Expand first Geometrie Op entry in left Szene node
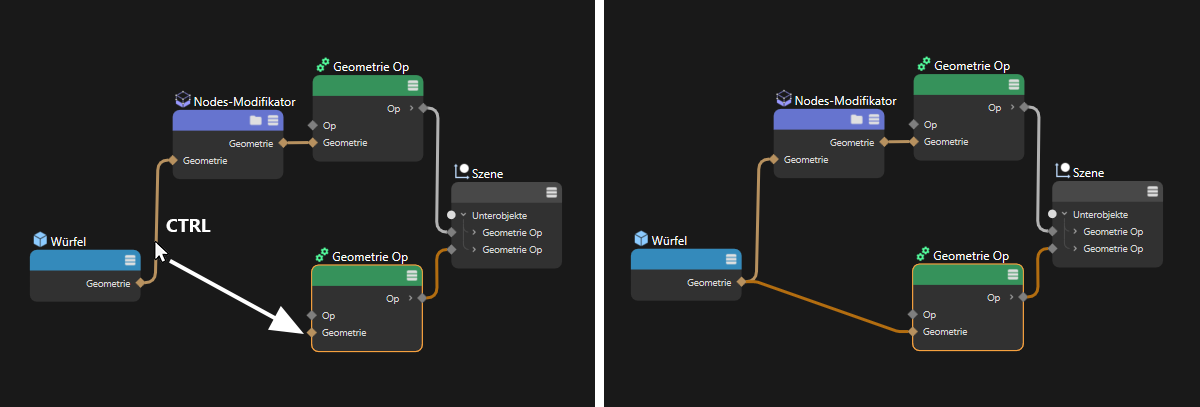 point(475,232)
